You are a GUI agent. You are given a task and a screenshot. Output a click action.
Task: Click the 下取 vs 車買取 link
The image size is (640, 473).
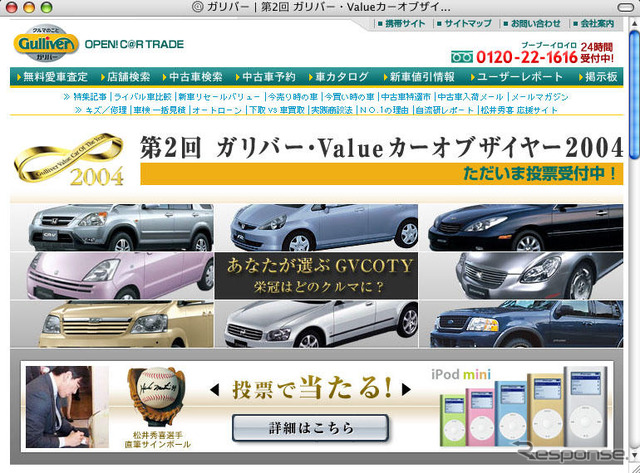(276, 110)
